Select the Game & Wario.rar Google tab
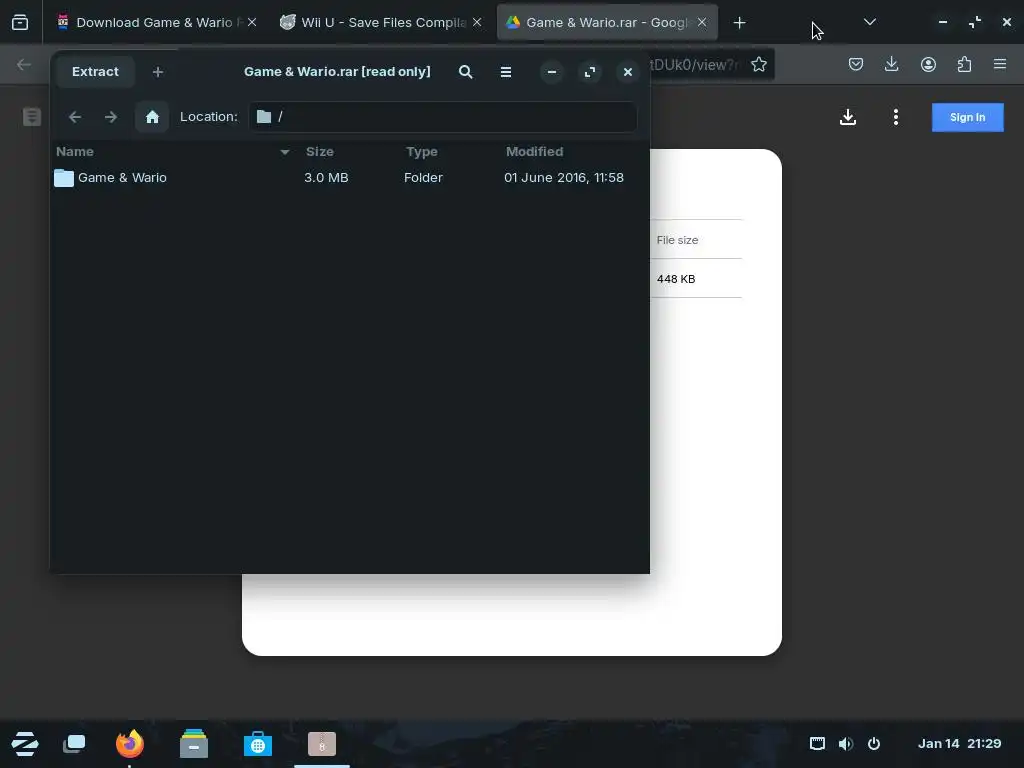Viewport: 1024px width, 768px height. tap(607, 22)
